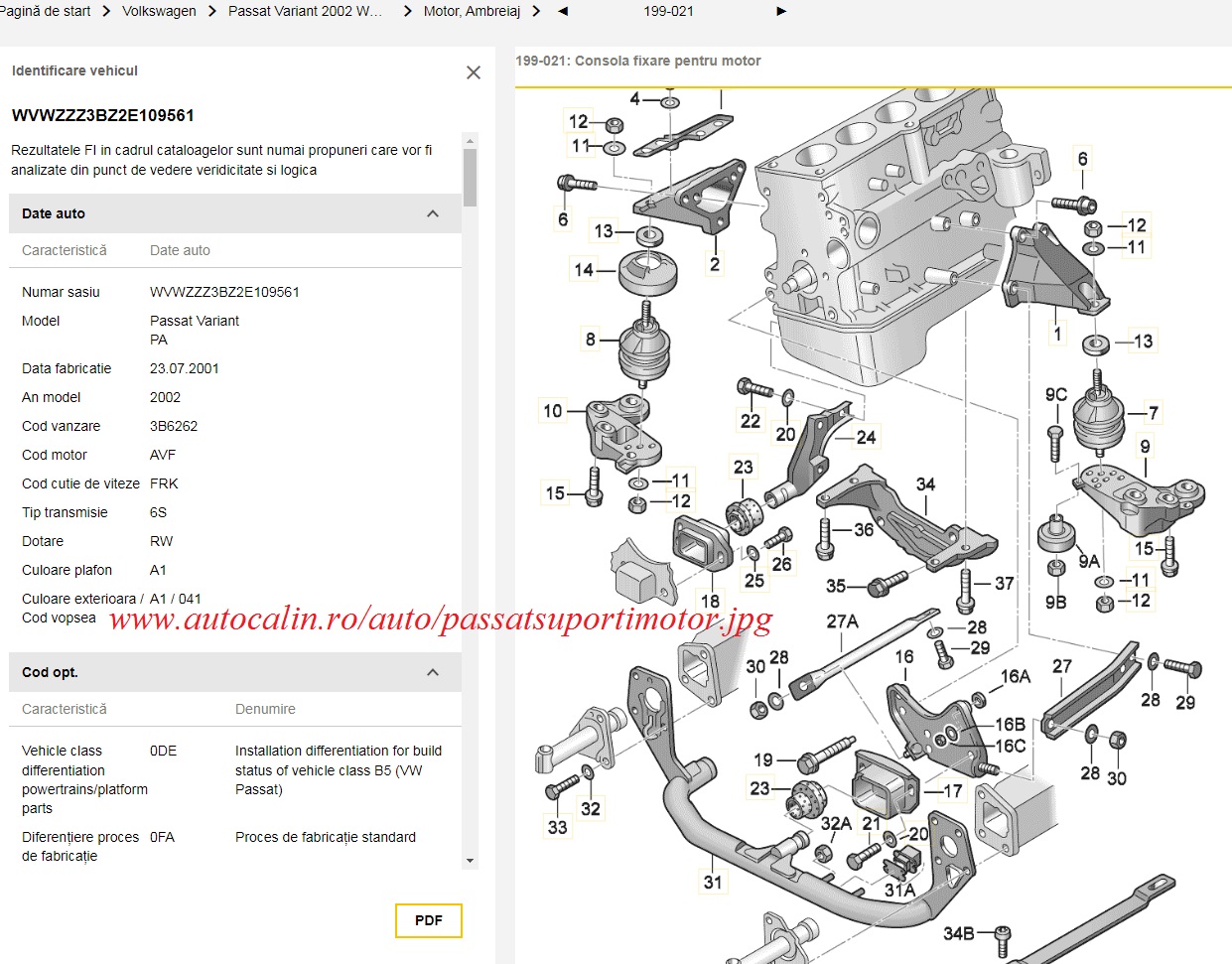
Task: Select part 34B label at bottom
Action: (958, 933)
